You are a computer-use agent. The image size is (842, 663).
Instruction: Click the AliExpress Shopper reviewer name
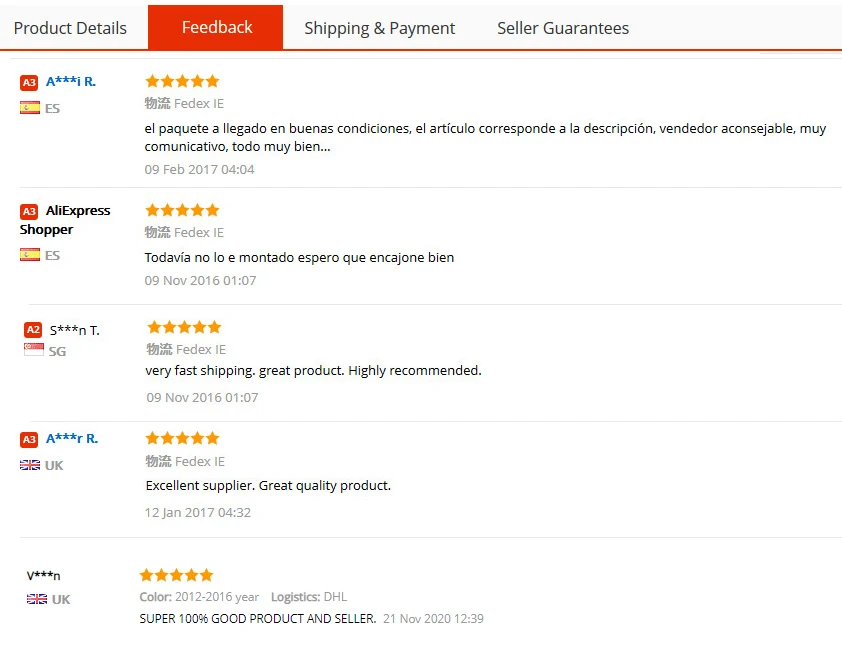(x=66, y=220)
